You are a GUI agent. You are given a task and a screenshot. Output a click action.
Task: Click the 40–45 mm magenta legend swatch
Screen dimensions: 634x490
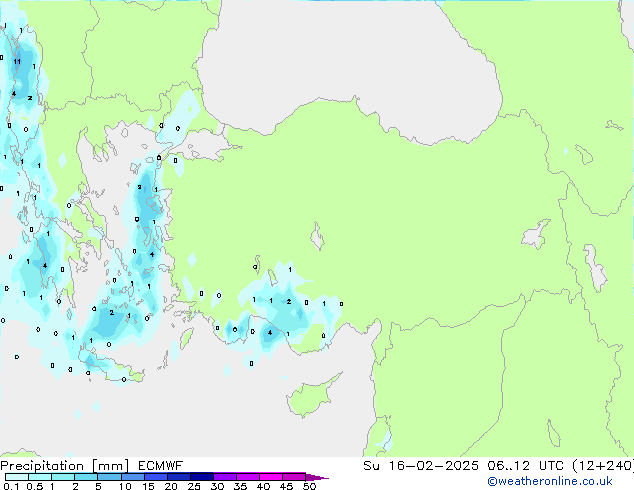click(x=271, y=477)
